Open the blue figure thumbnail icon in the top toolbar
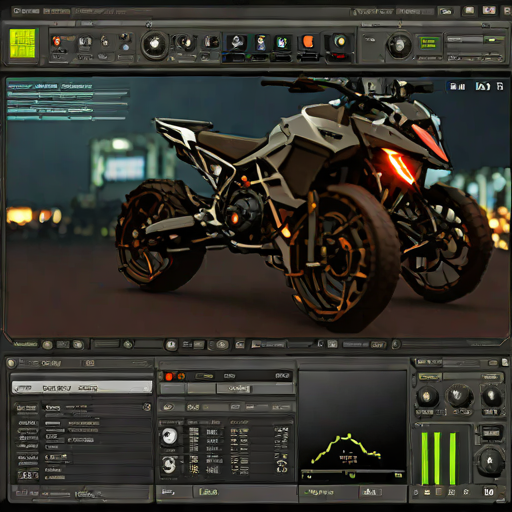Screen dimensions: 512x512 (x=261, y=42)
